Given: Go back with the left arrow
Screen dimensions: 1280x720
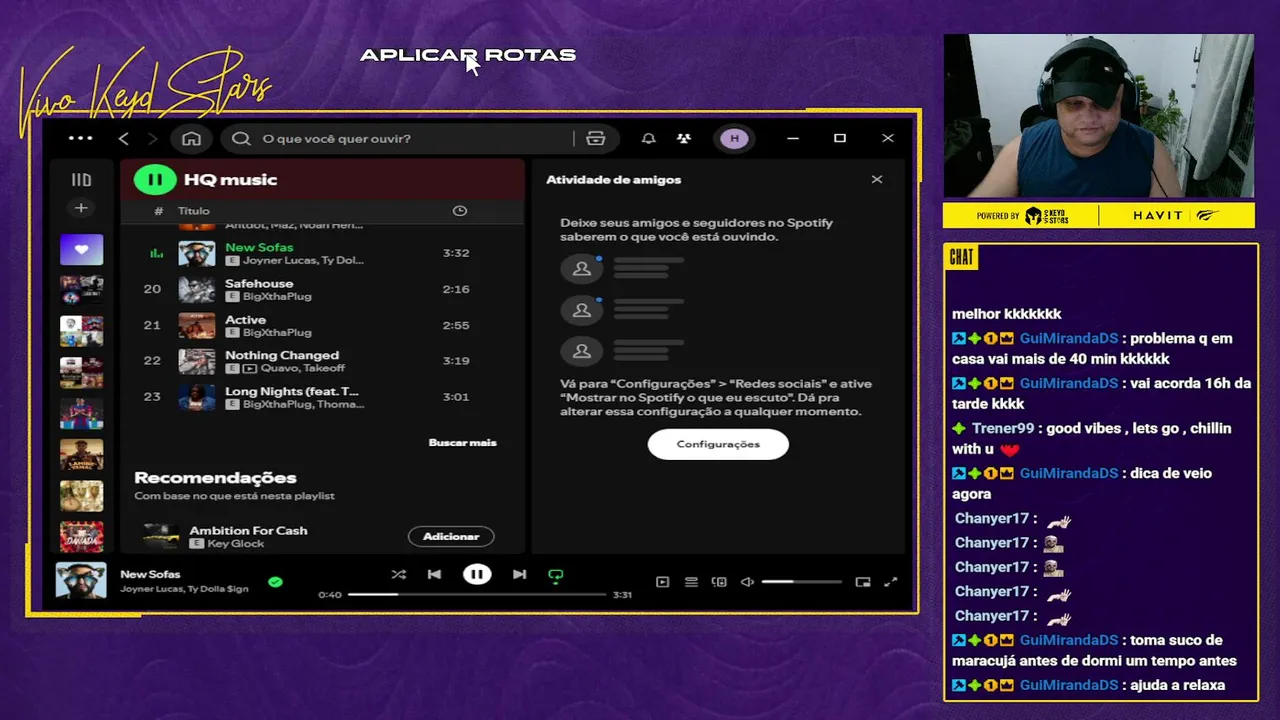Looking at the screenshot, I should point(124,139).
